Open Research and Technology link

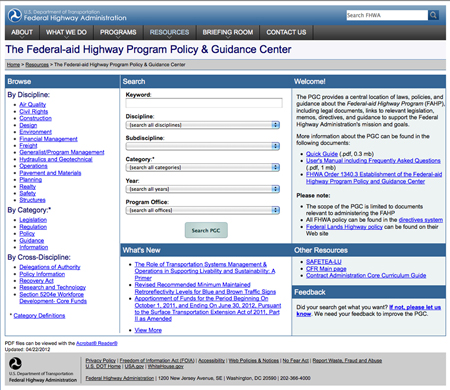[x=53, y=288]
